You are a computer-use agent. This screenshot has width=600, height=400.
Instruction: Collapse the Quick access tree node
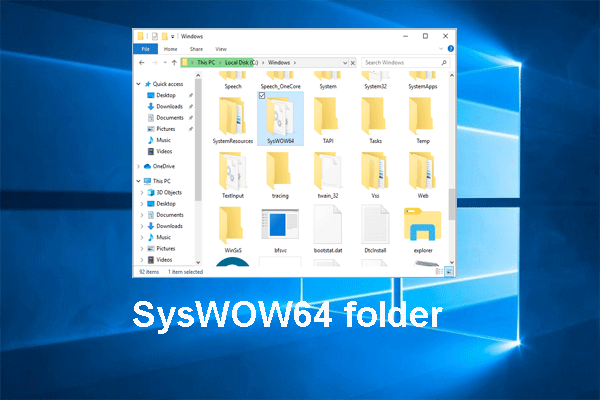click(139, 84)
